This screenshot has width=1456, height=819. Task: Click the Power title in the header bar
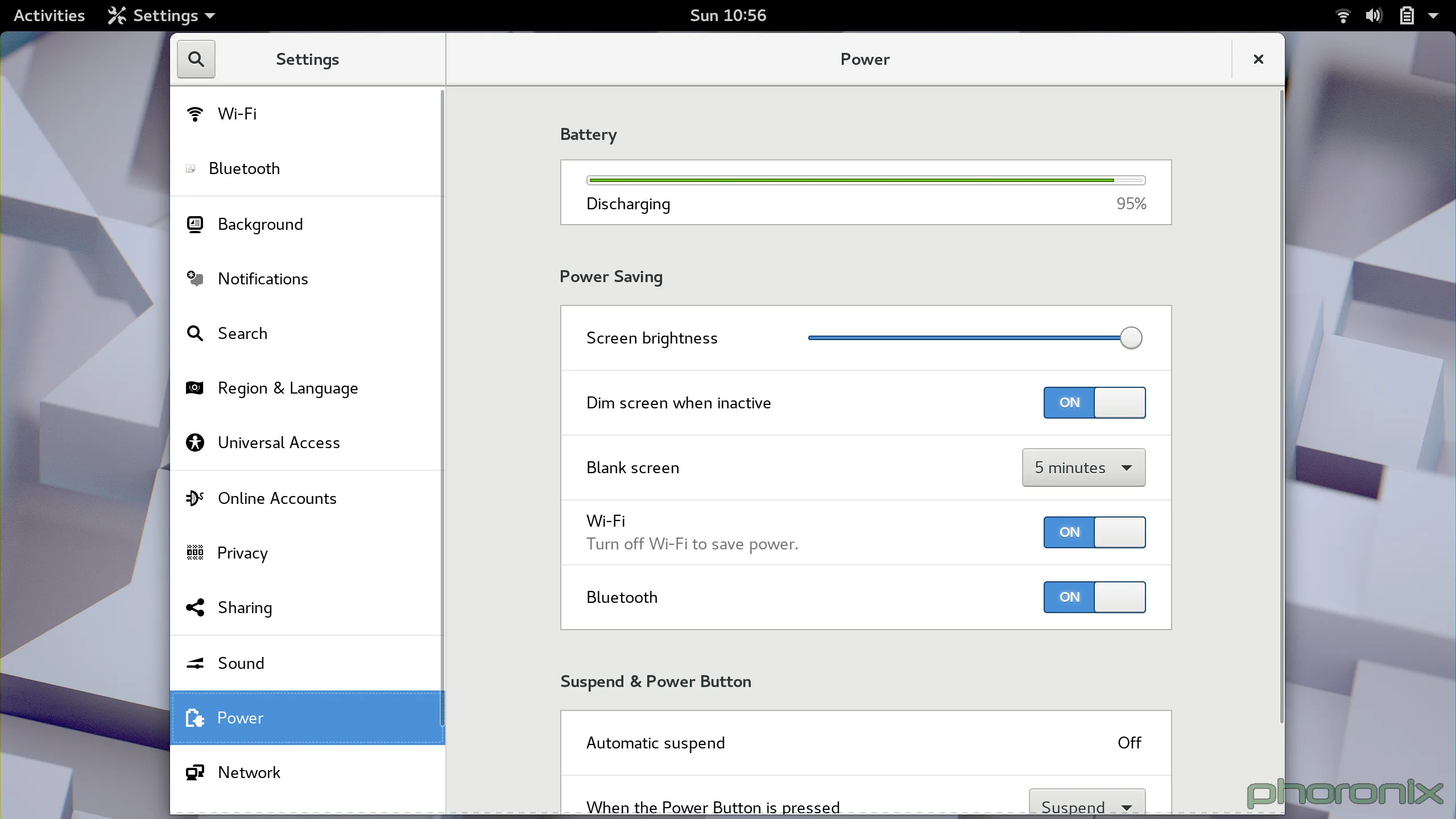864,59
